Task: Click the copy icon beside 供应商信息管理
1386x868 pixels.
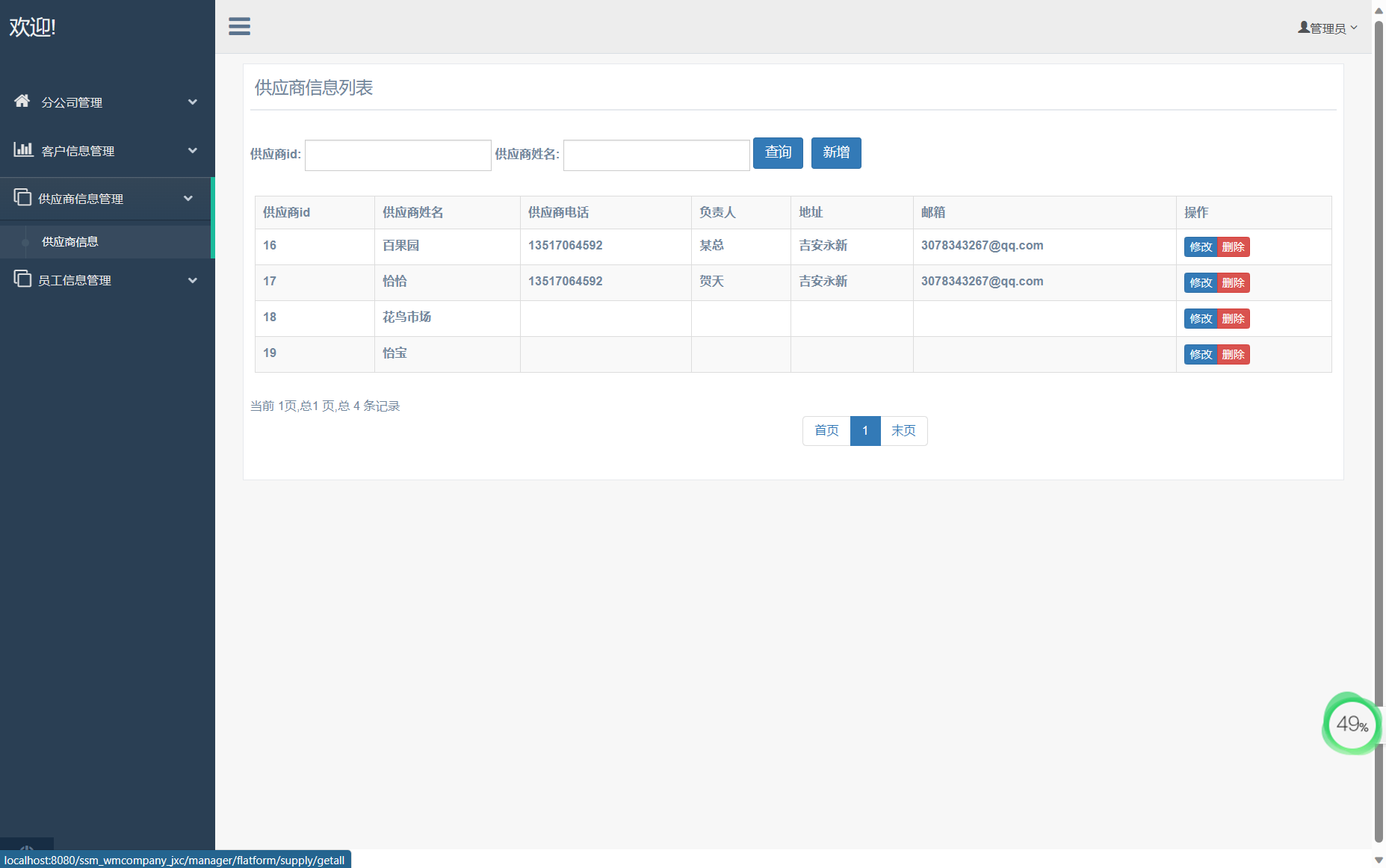Action: (x=22, y=197)
